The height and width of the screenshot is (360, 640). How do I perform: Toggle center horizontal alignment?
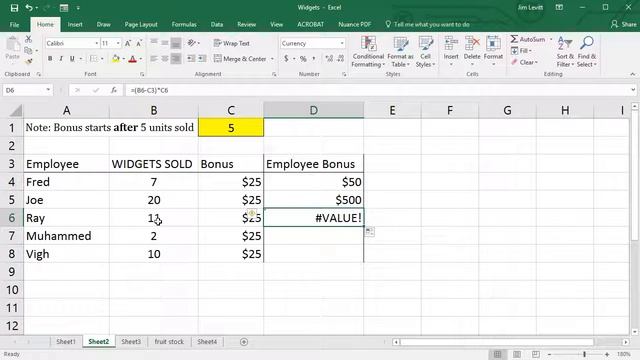(x=165, y=59)
